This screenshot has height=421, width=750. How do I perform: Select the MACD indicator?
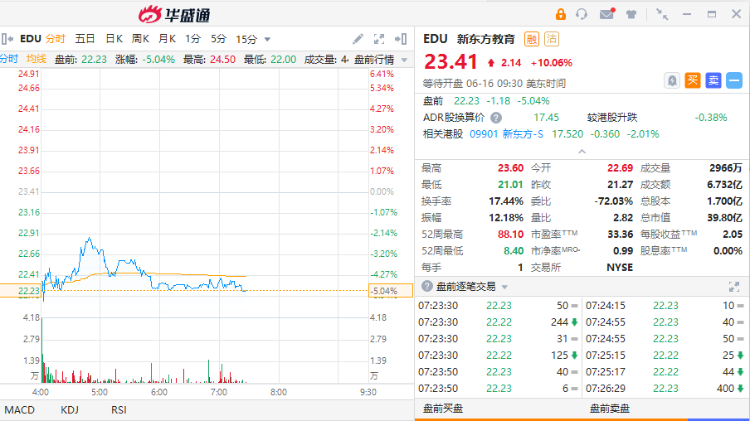click(20, 410)
